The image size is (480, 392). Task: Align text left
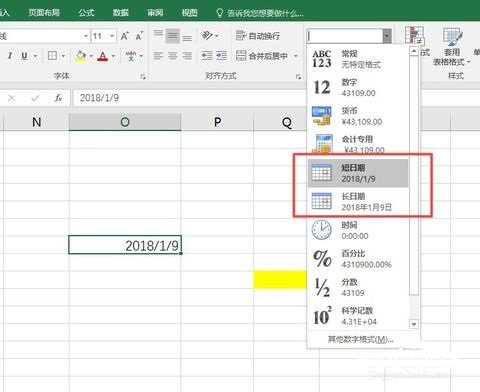158,56
